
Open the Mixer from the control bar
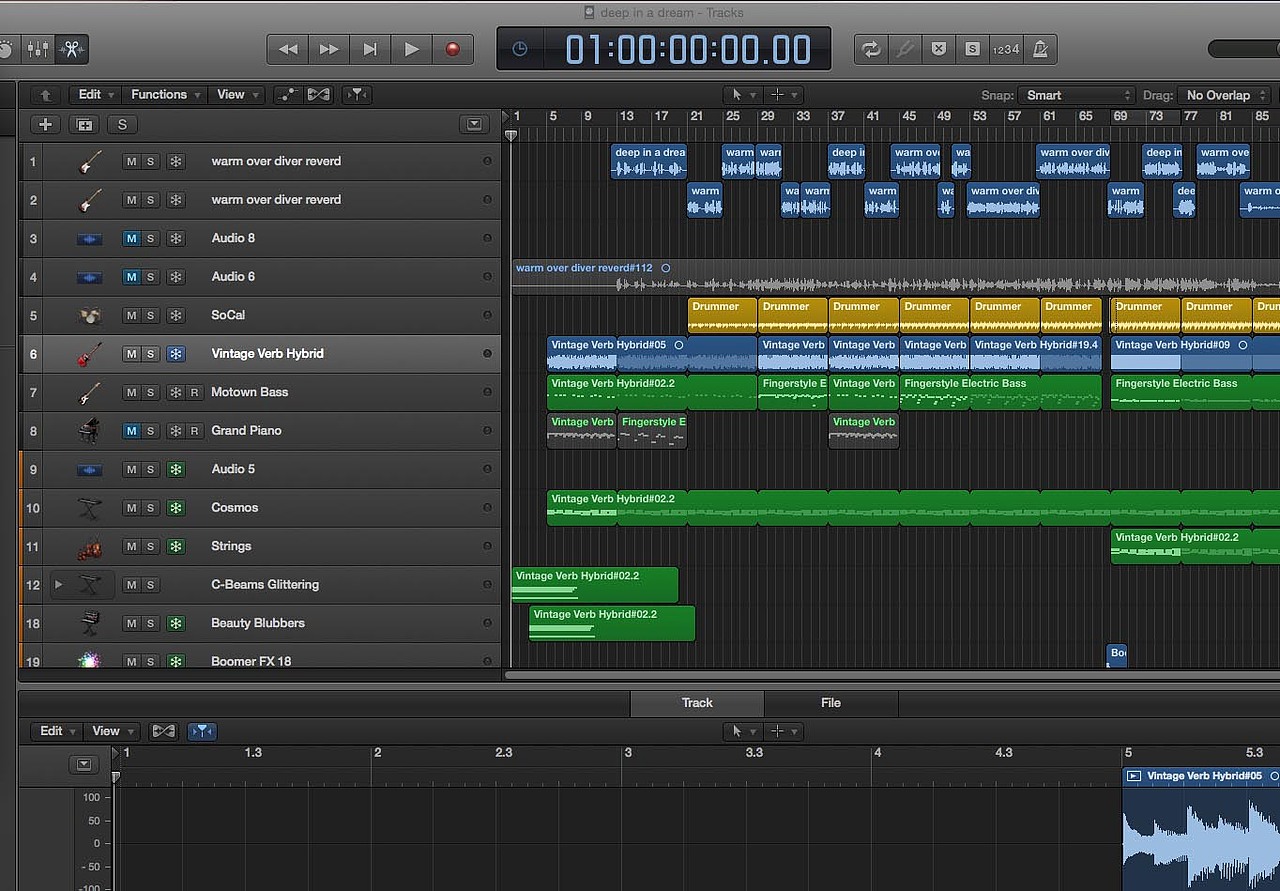[38, 48]
